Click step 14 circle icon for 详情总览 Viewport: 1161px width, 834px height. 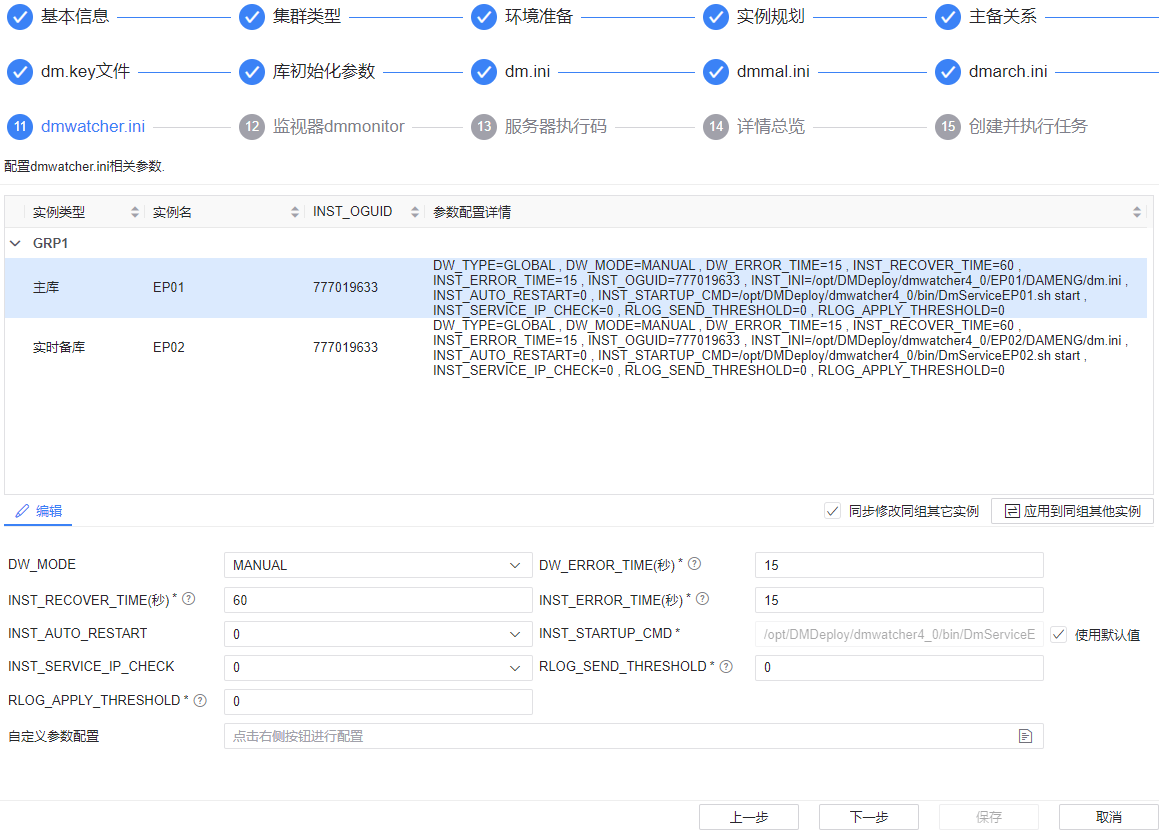(716, 127)
